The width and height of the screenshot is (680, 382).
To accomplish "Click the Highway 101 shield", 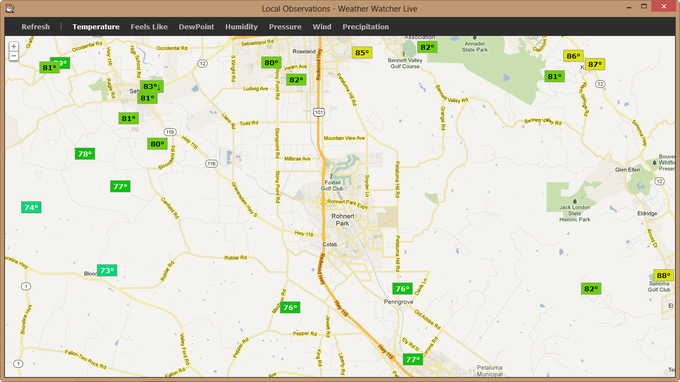I will [x=319, y=112].
